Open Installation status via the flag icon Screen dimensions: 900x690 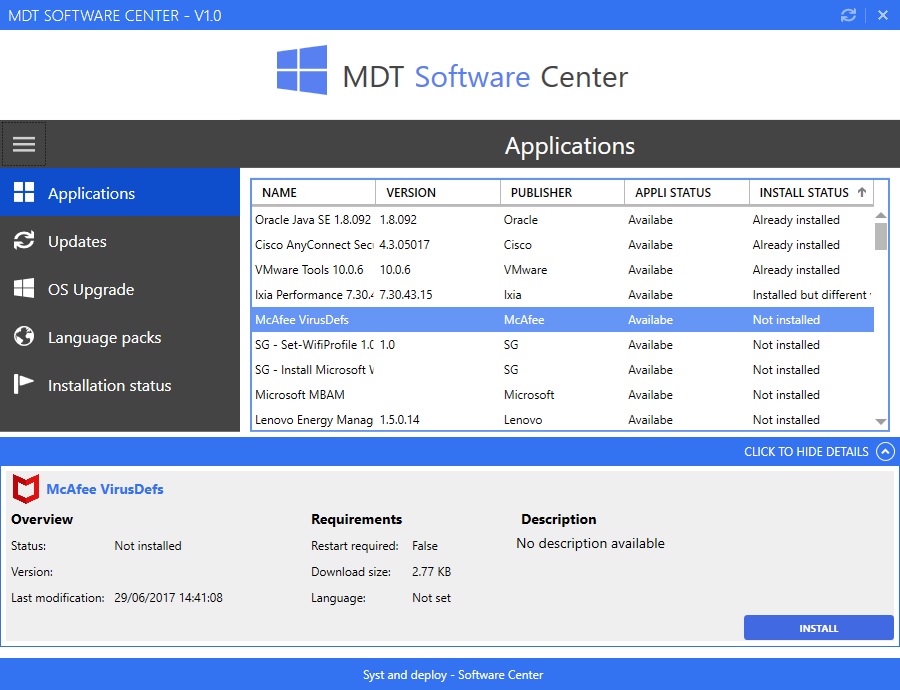23,385
